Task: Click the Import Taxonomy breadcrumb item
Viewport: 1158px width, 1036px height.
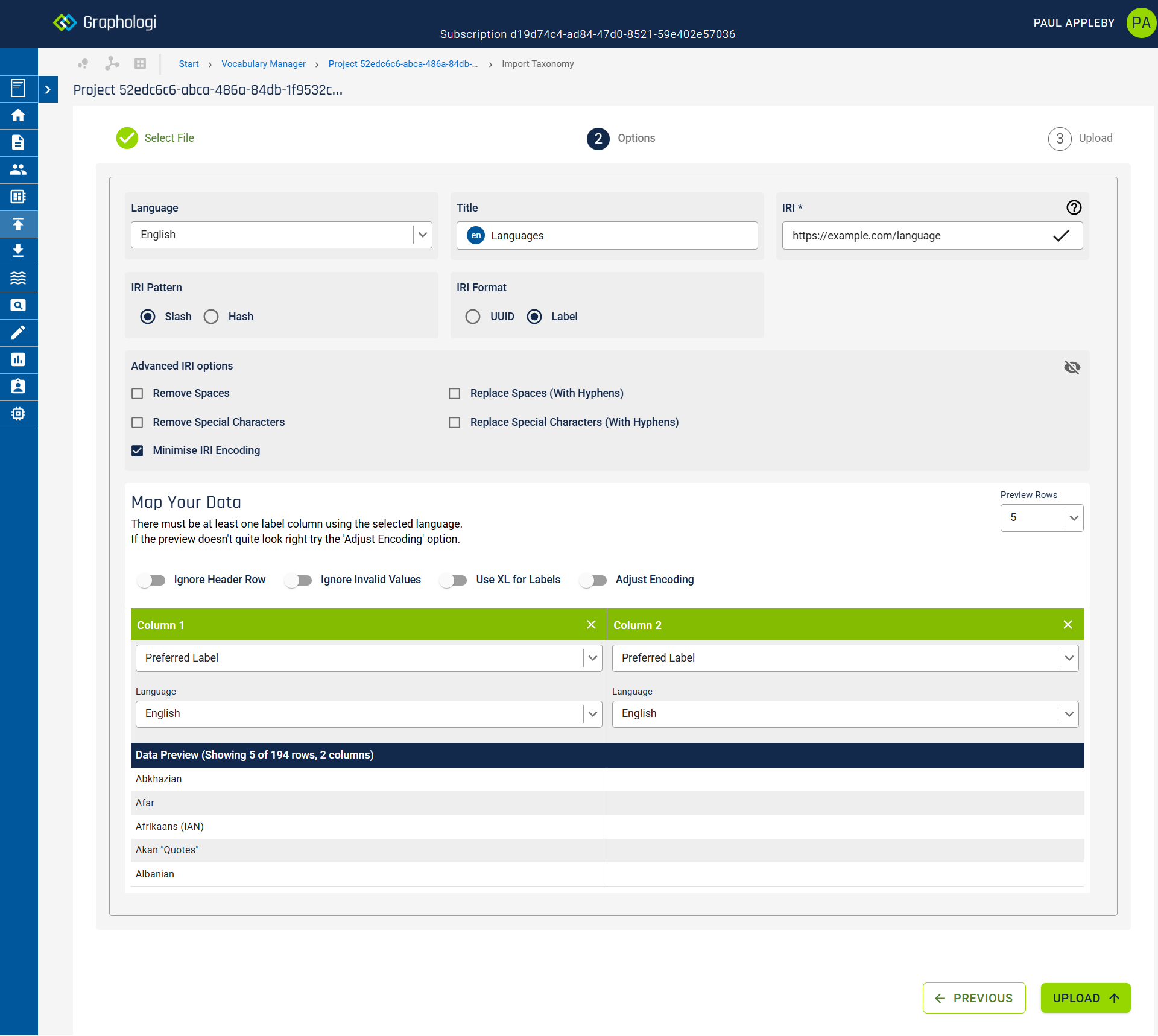Action: point(537,64)
